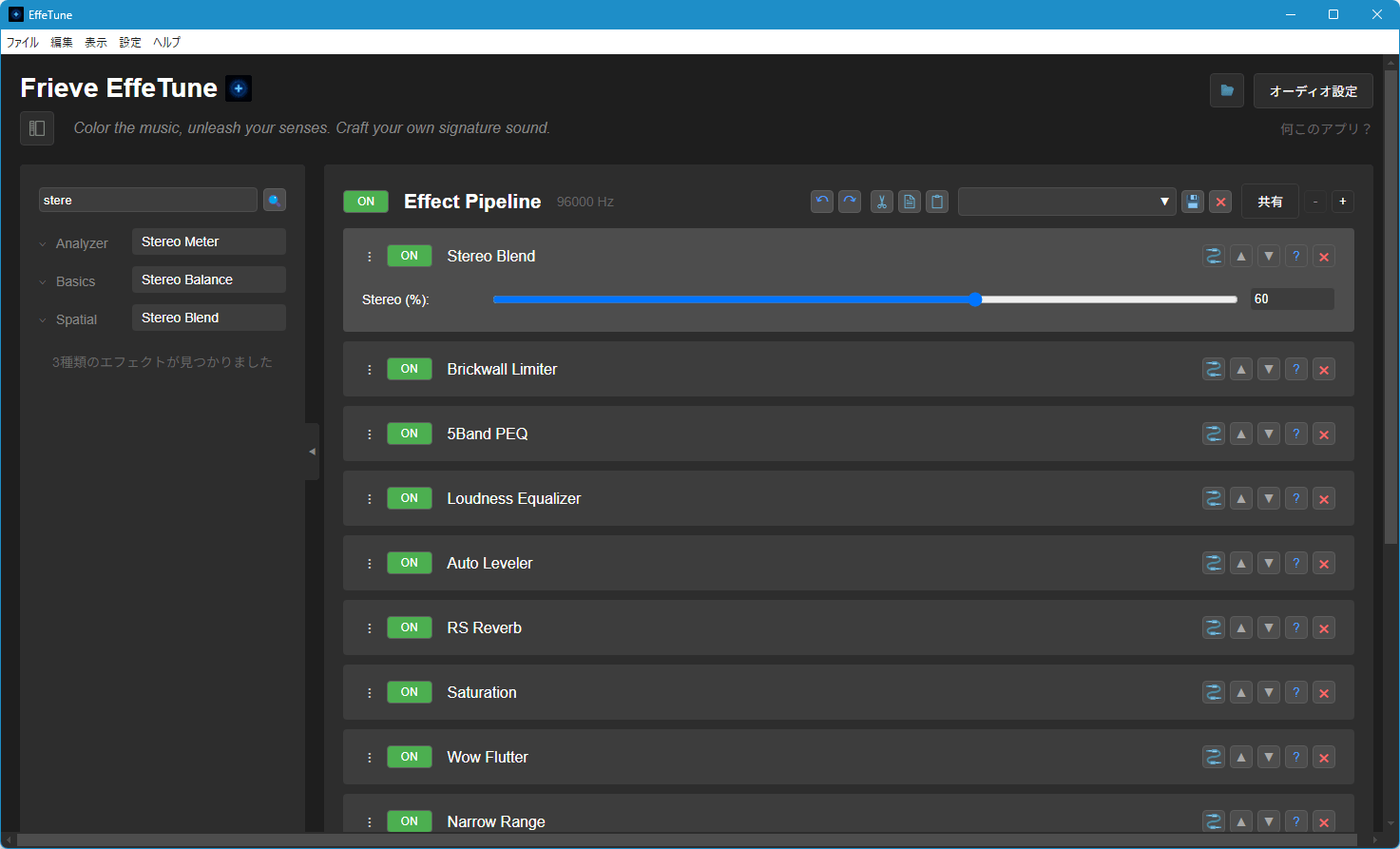Viewport: 1400px width, 849px height.
Task: Click the undo icon in pipeline toolbar
Action: (822, 202)
